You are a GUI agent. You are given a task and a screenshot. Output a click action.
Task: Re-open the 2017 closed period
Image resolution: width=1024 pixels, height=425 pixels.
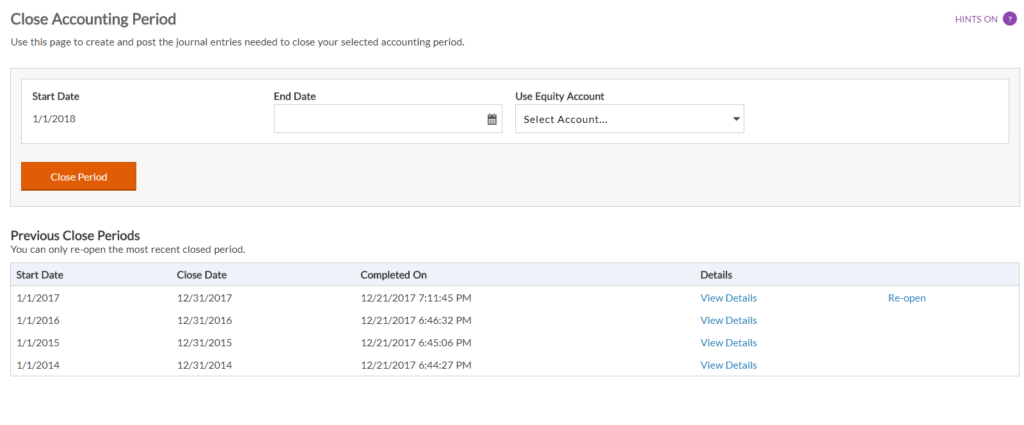906,298
